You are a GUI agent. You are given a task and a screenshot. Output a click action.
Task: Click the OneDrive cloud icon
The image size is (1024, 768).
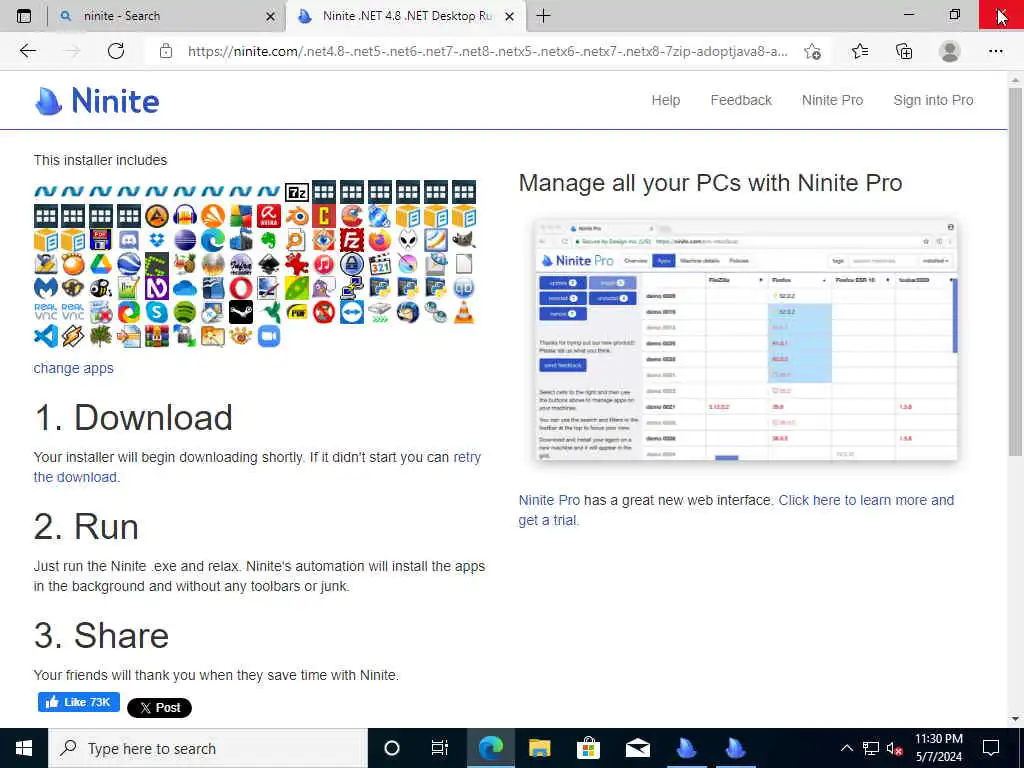pos(185,288)
